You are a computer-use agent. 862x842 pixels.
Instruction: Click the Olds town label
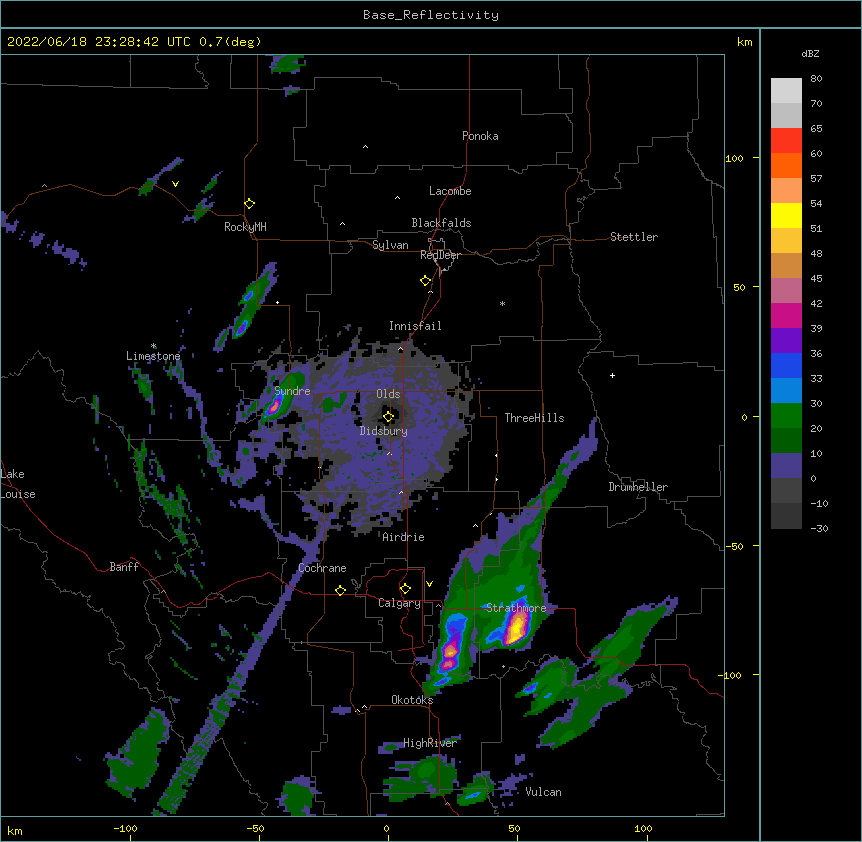coord(388,394)
